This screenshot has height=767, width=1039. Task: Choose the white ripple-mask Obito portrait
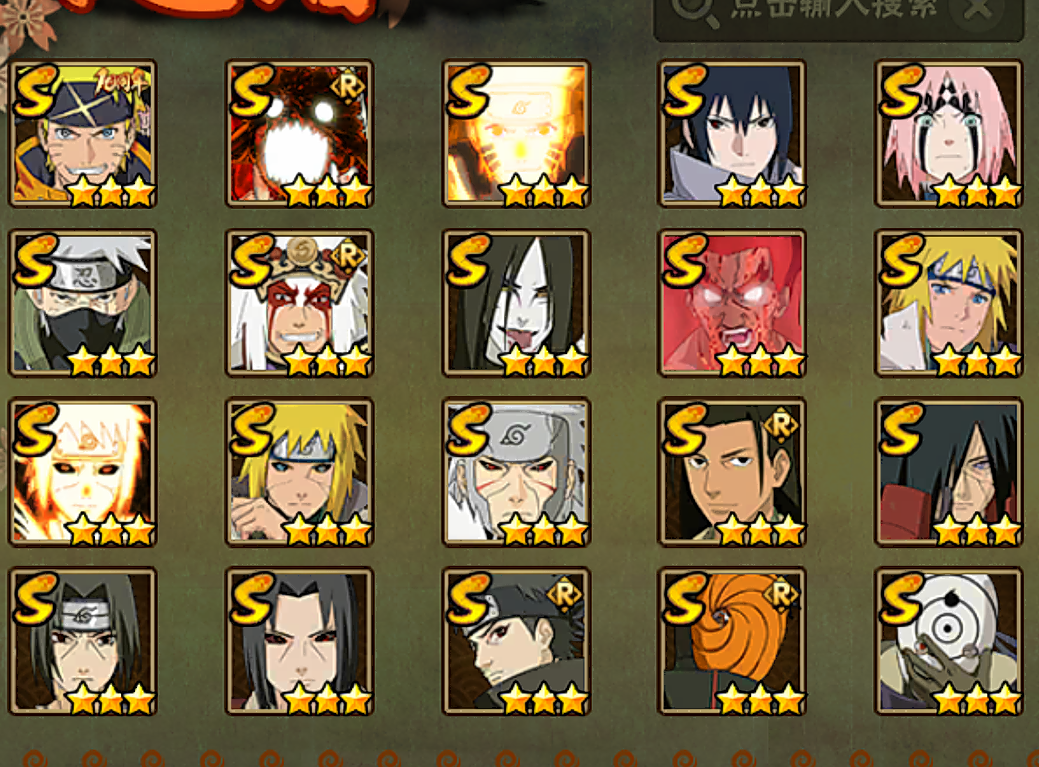pos(949,641)
